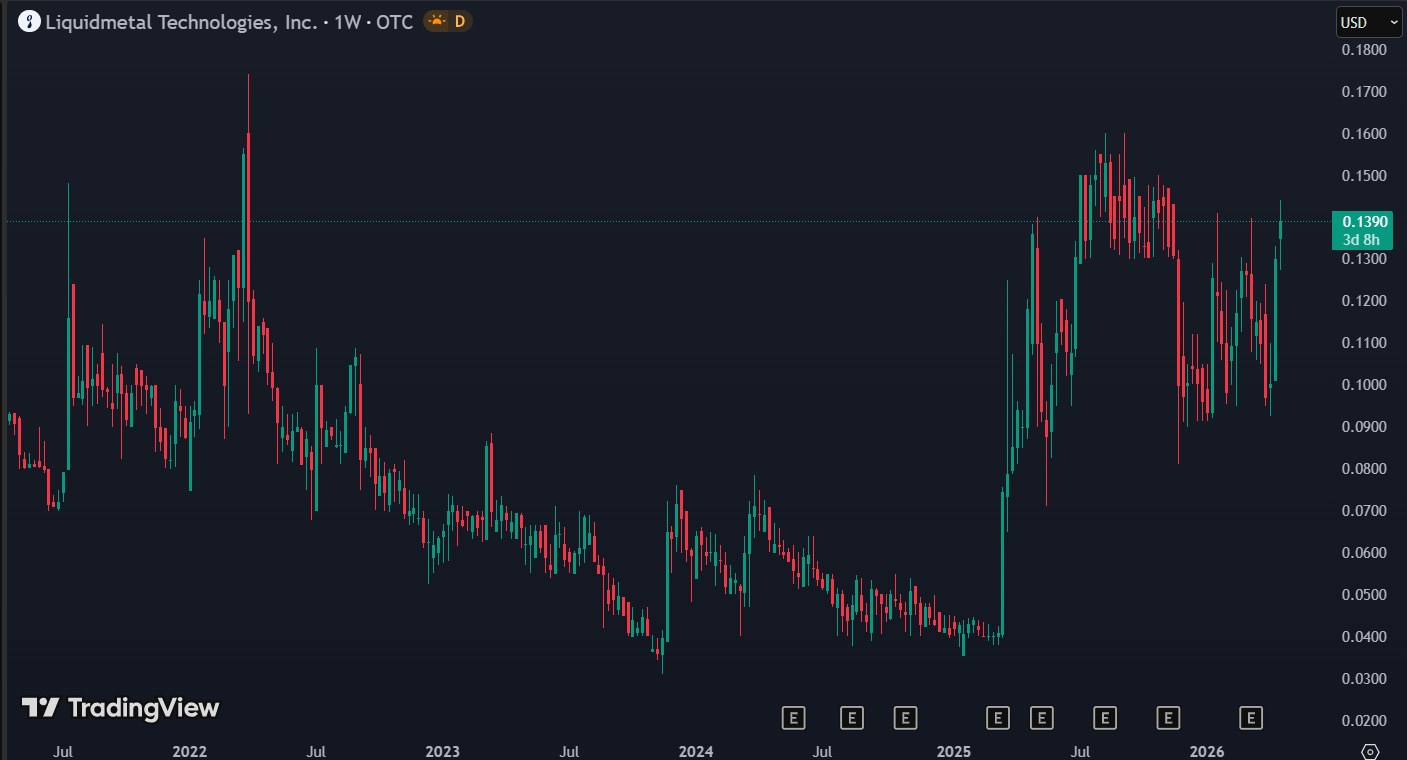Image resolution: width=1407 pixels, height=760 pixels.
Task: Click the 0.1000 price axis label
Action: click(1364, 385)
